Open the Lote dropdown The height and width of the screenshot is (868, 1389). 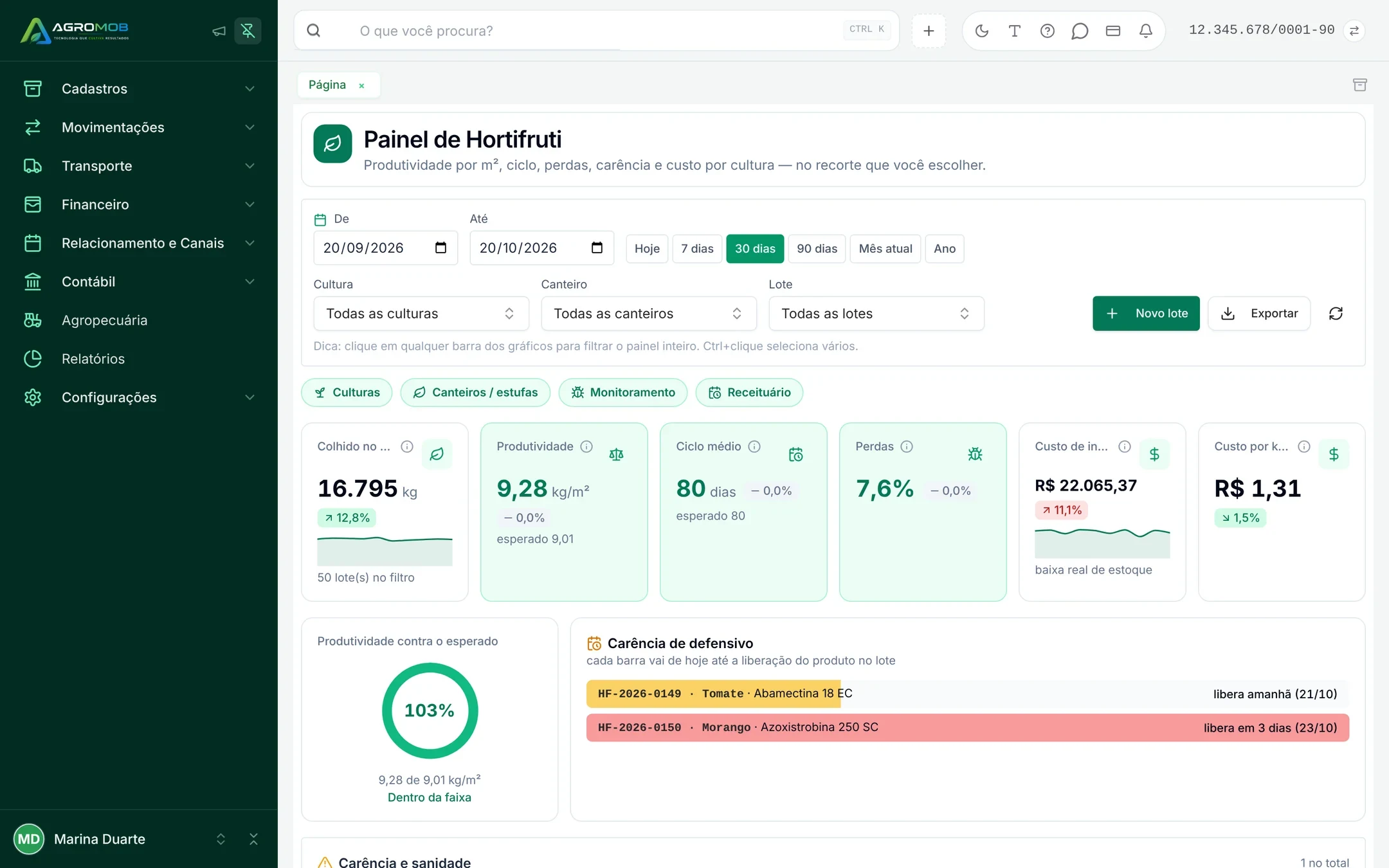(x=876, y=314)
